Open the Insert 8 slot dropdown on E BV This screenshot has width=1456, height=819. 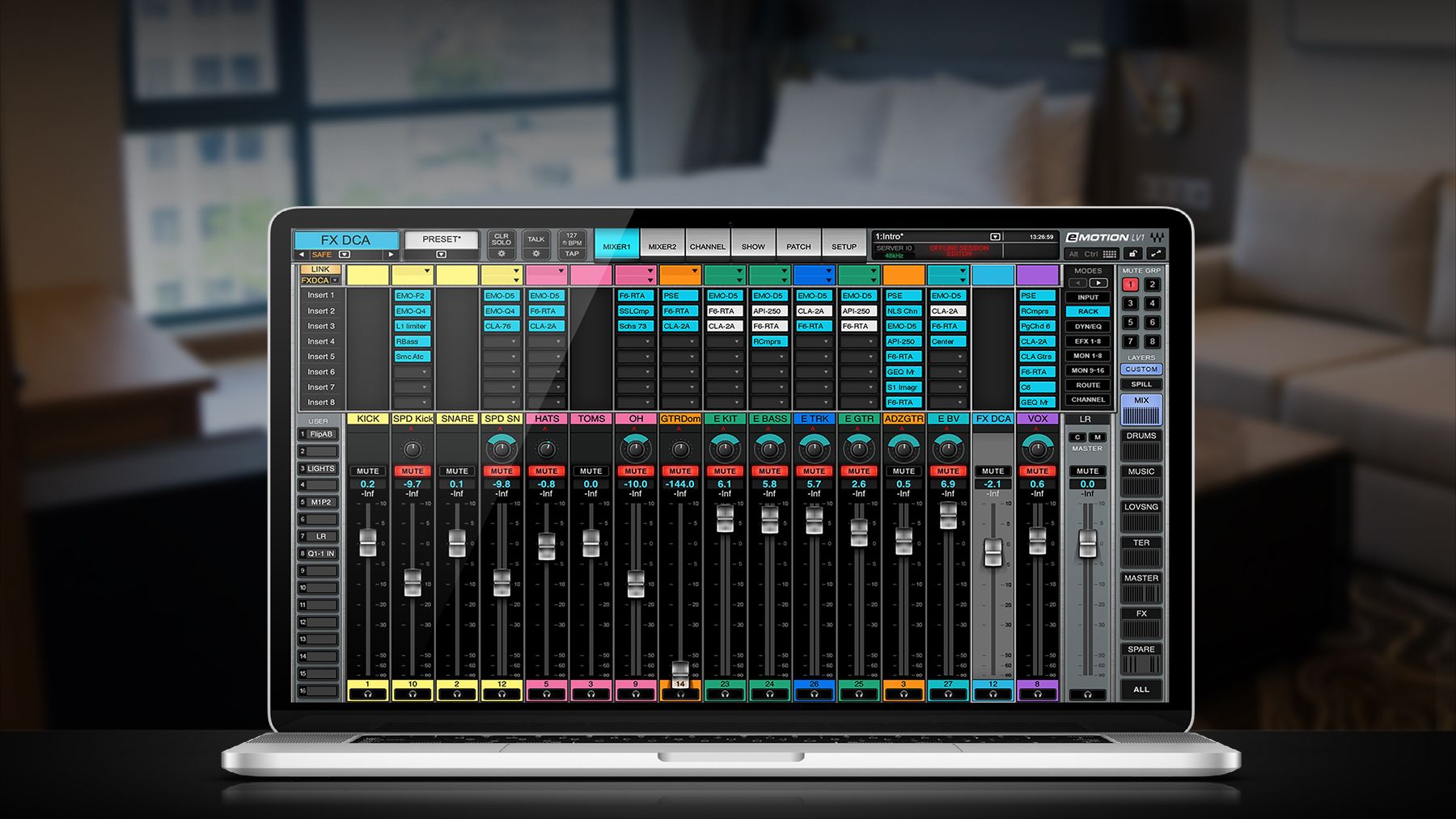click(x=948, y=402)
